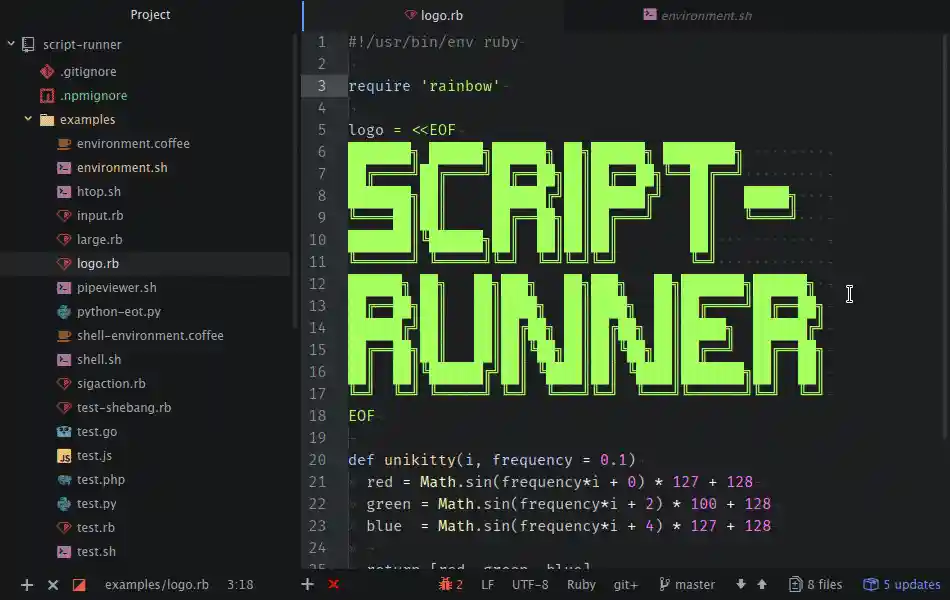Click the gray X icon at bottom left
The image size is (950, 600).
[x=53, y=584]
